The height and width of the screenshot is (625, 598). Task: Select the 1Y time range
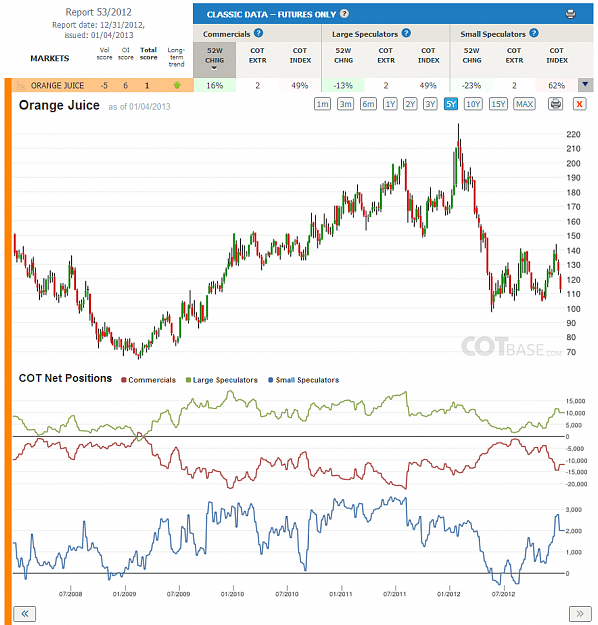point(390,104)
